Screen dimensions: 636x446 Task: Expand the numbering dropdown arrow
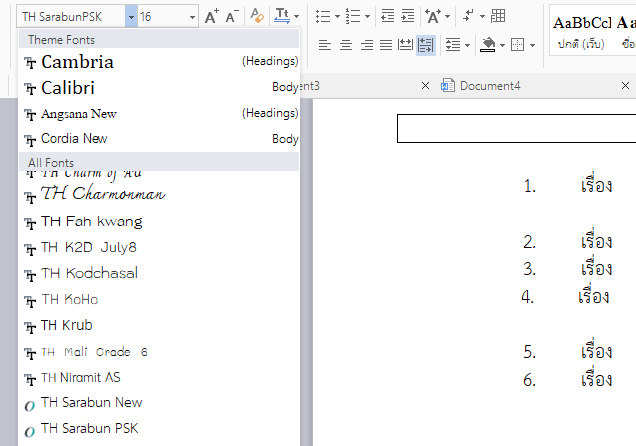tap(367, 17)
